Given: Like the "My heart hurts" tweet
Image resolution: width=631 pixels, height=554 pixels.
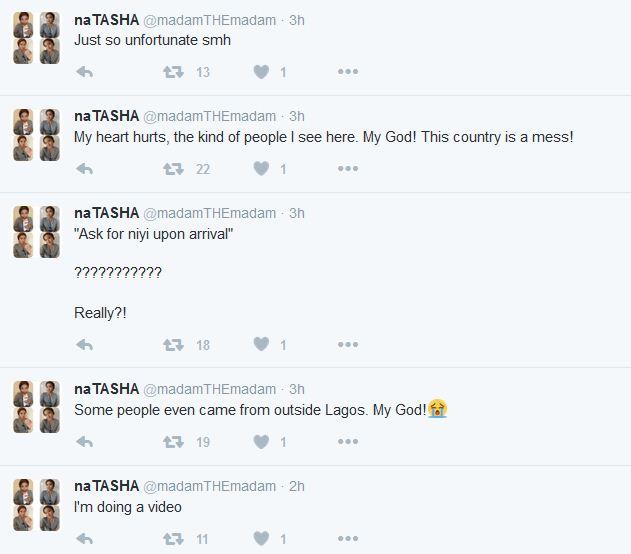Looking at the screenshot, I should point(261,169).
